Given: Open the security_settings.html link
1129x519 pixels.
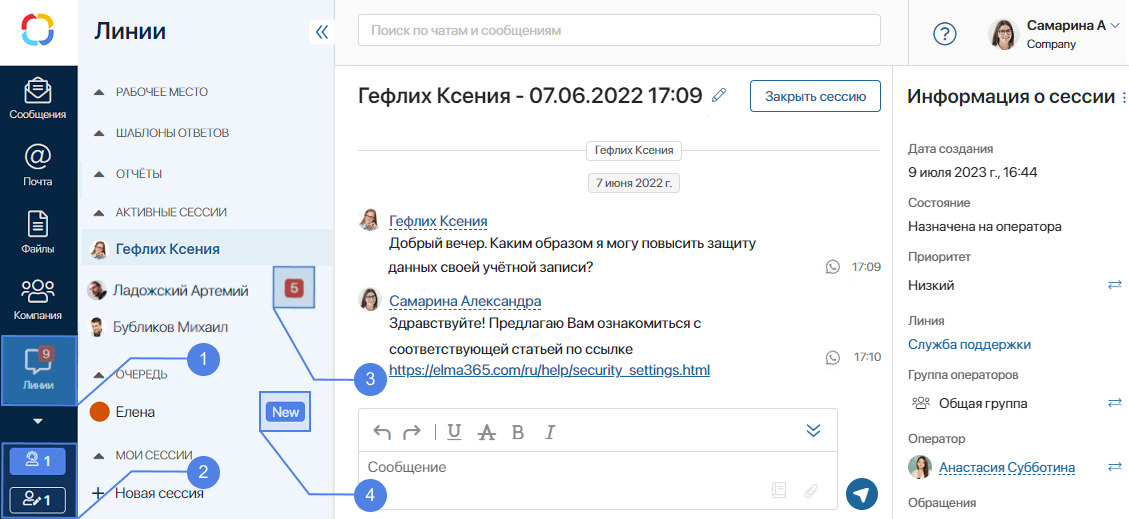Looking at the screenshot, I should [549, 371].
